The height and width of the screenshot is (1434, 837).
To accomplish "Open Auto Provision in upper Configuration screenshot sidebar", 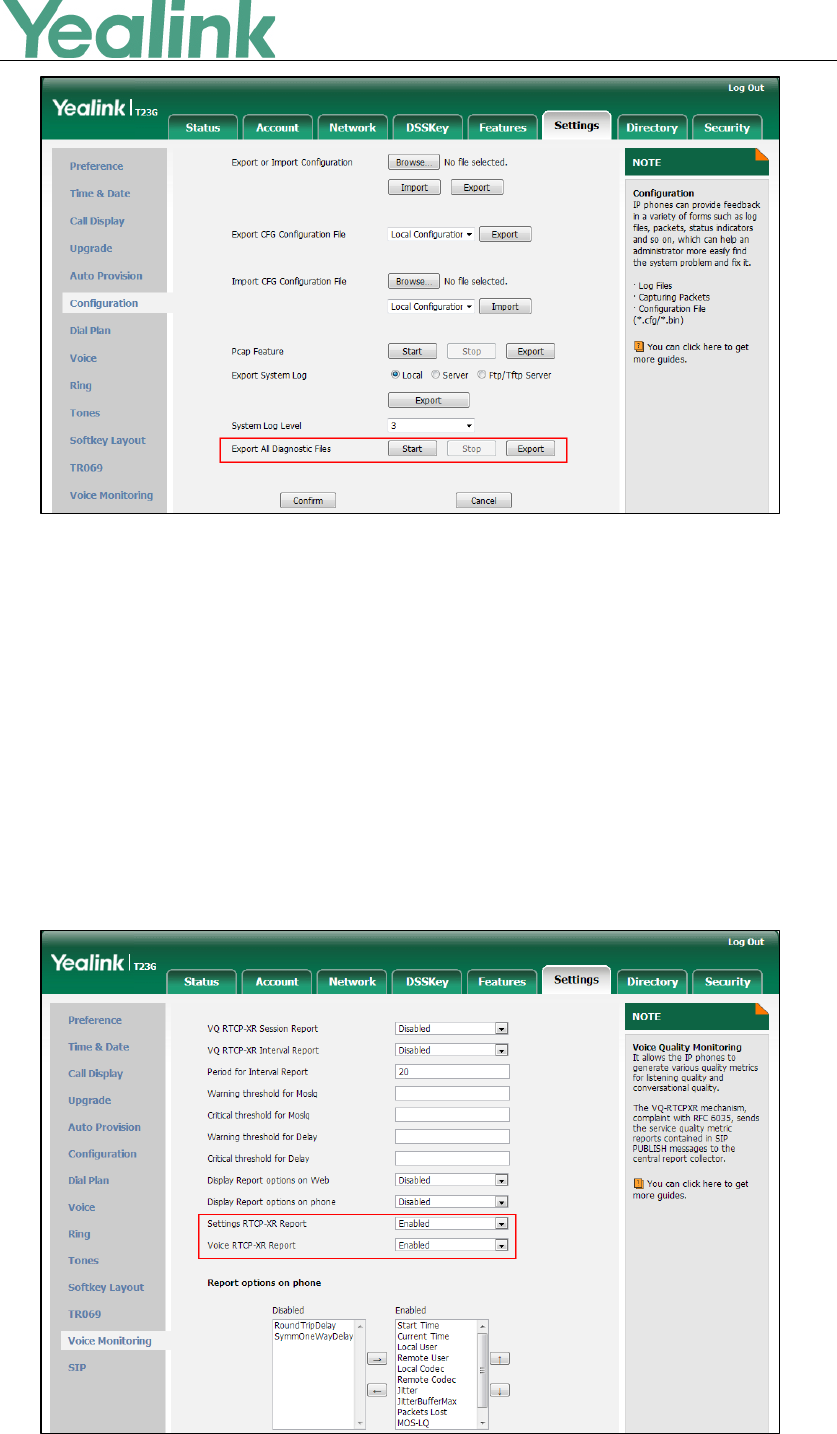I will tap(106, 276).
